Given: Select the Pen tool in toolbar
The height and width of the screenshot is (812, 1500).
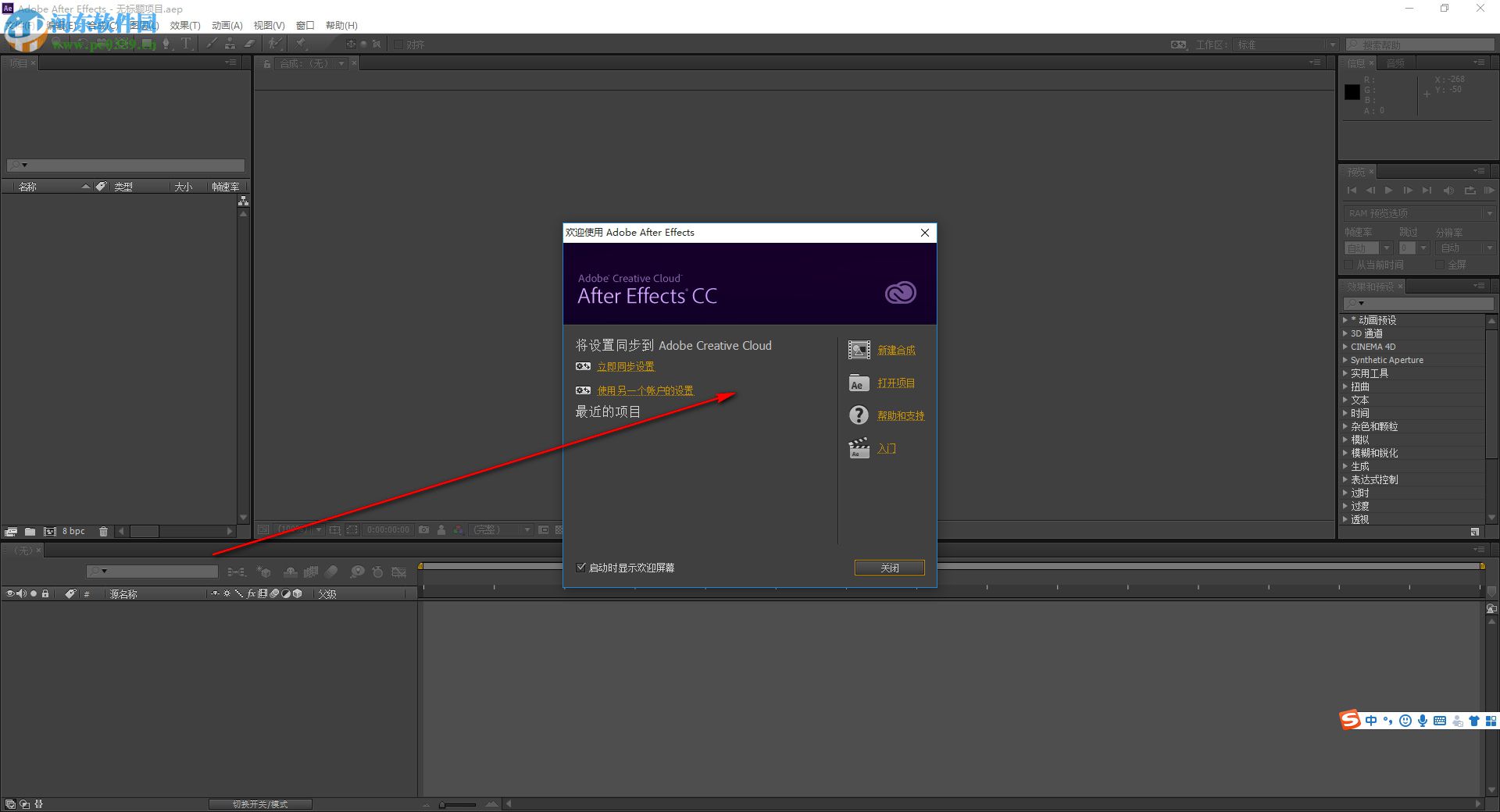Looking at the screenshot, I should (x=166, y=44).
